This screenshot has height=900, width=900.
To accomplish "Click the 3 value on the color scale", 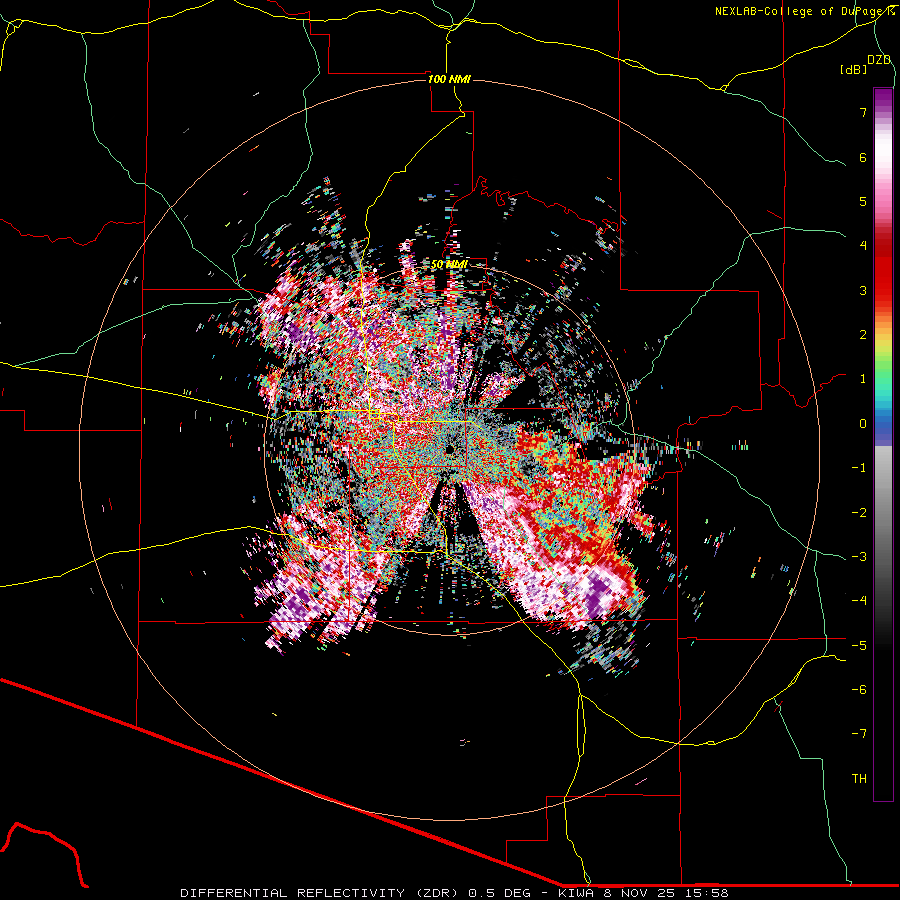I will (x=863, y=290).
